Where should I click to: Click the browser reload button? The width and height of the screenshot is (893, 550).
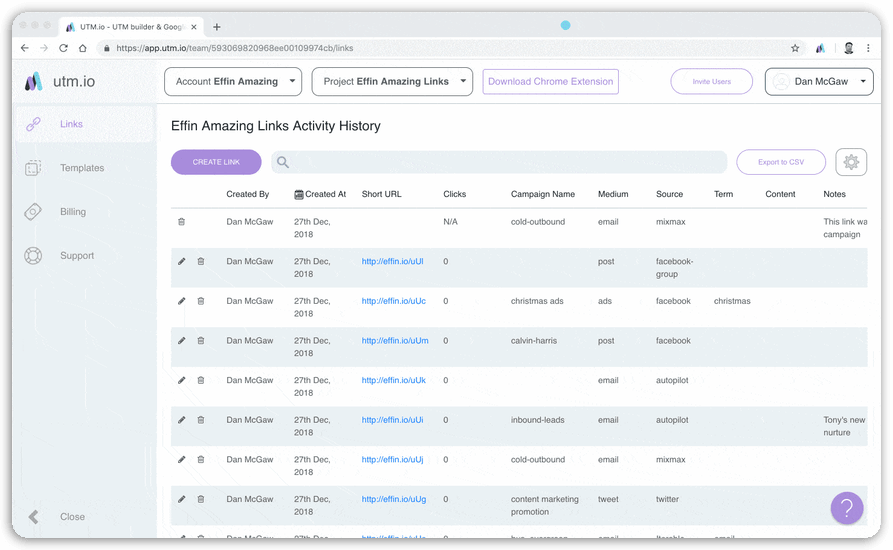[63, 48]
